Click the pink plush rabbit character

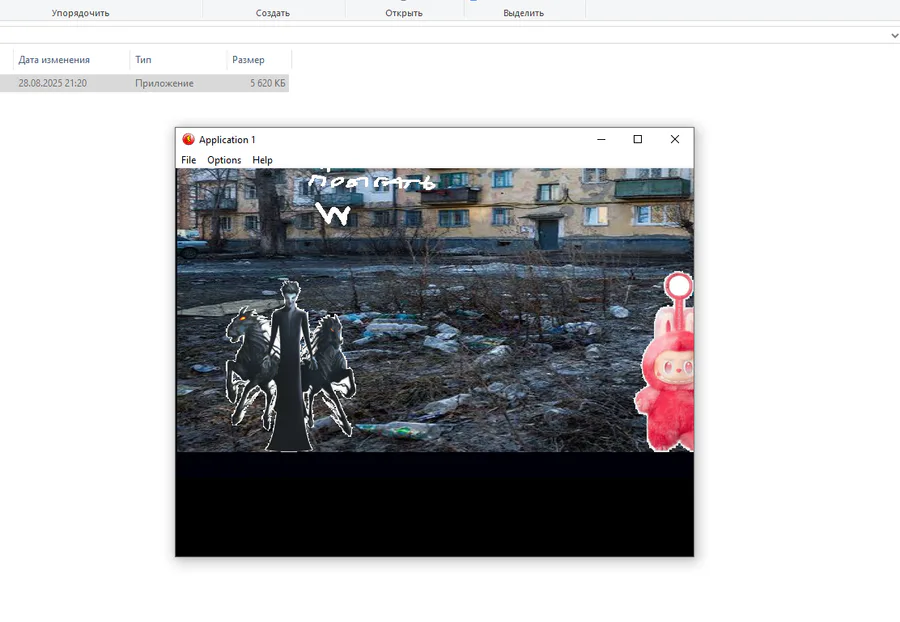[664, 361]
